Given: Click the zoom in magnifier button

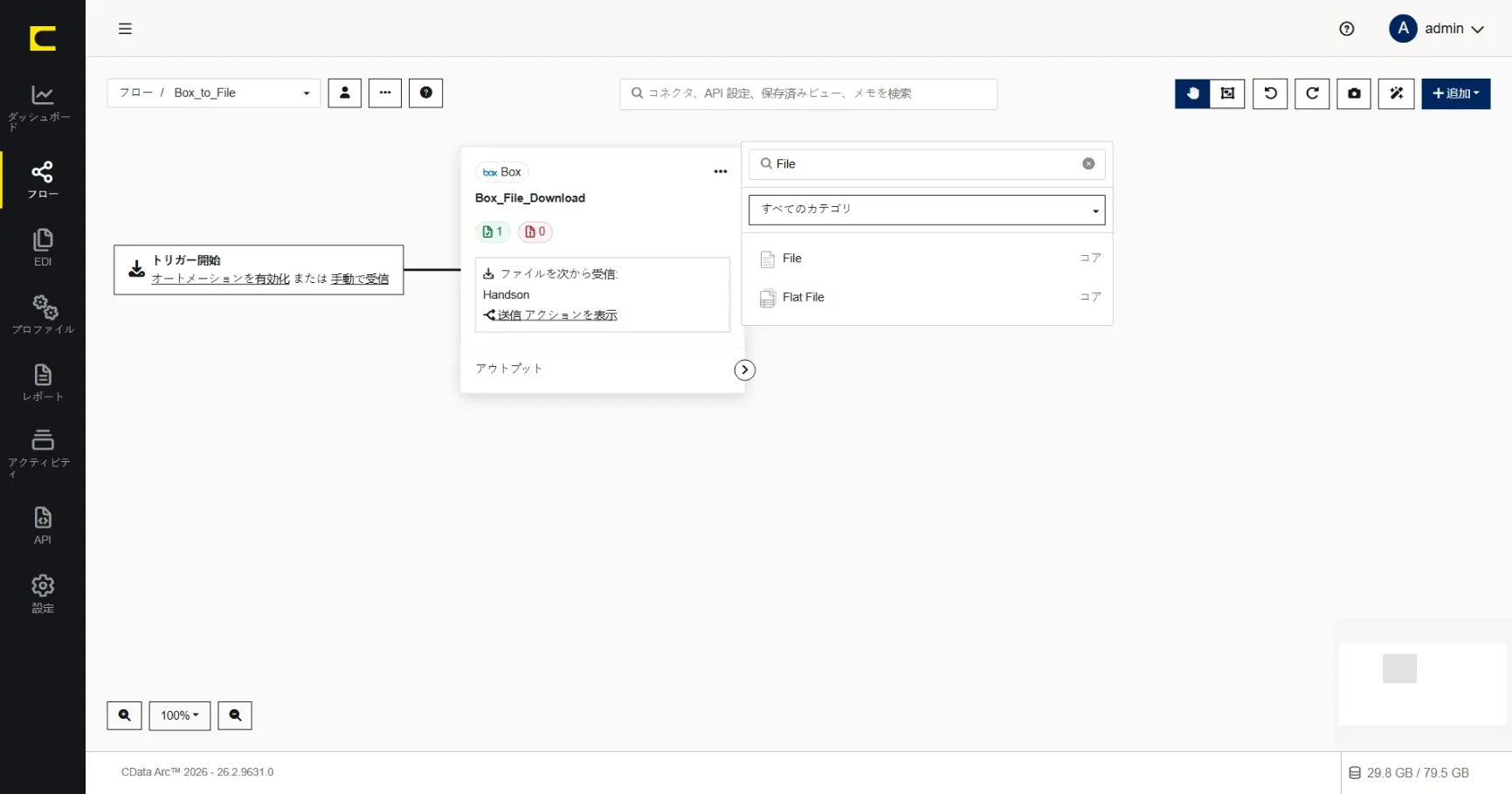Looking at the screenshot, I should click(124, 715).
